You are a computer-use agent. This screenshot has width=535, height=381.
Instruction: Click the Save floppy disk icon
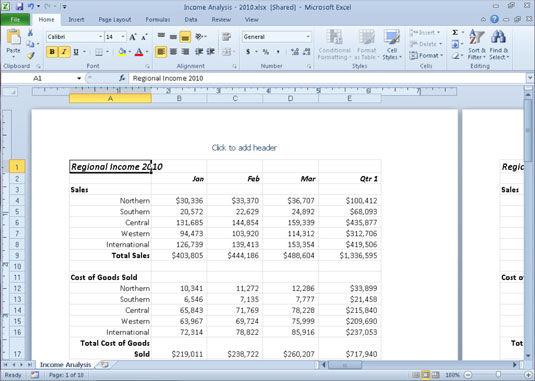[x=19, y=6]
